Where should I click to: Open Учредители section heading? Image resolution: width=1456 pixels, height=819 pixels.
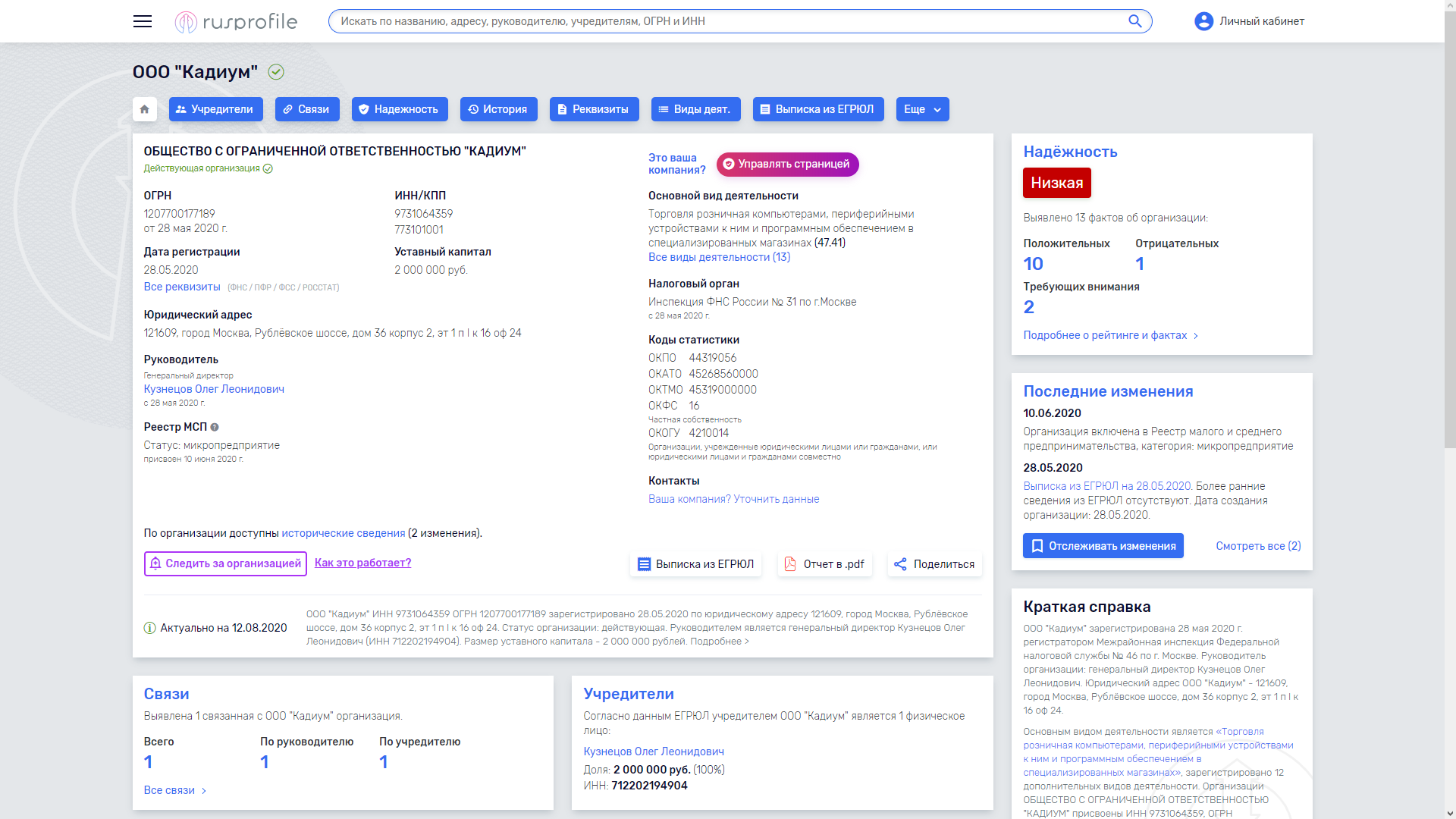tap(628, 694)
